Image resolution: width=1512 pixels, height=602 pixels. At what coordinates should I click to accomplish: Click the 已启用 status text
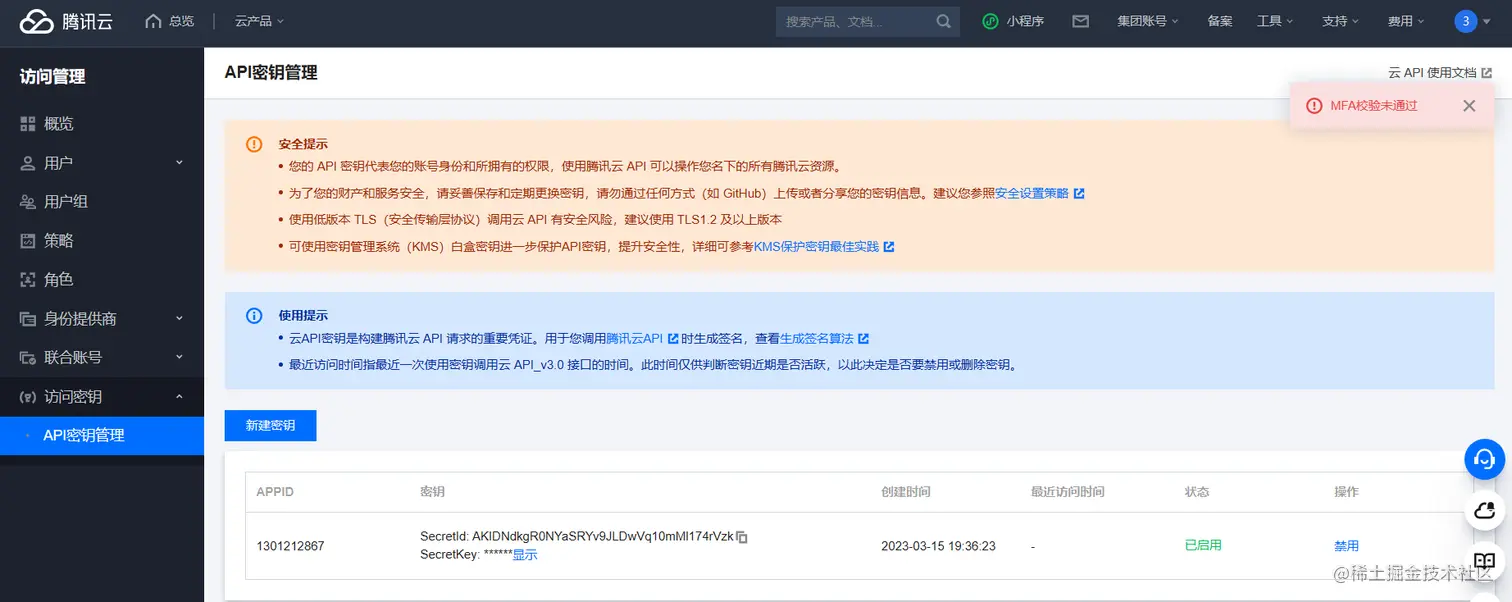1203,545
